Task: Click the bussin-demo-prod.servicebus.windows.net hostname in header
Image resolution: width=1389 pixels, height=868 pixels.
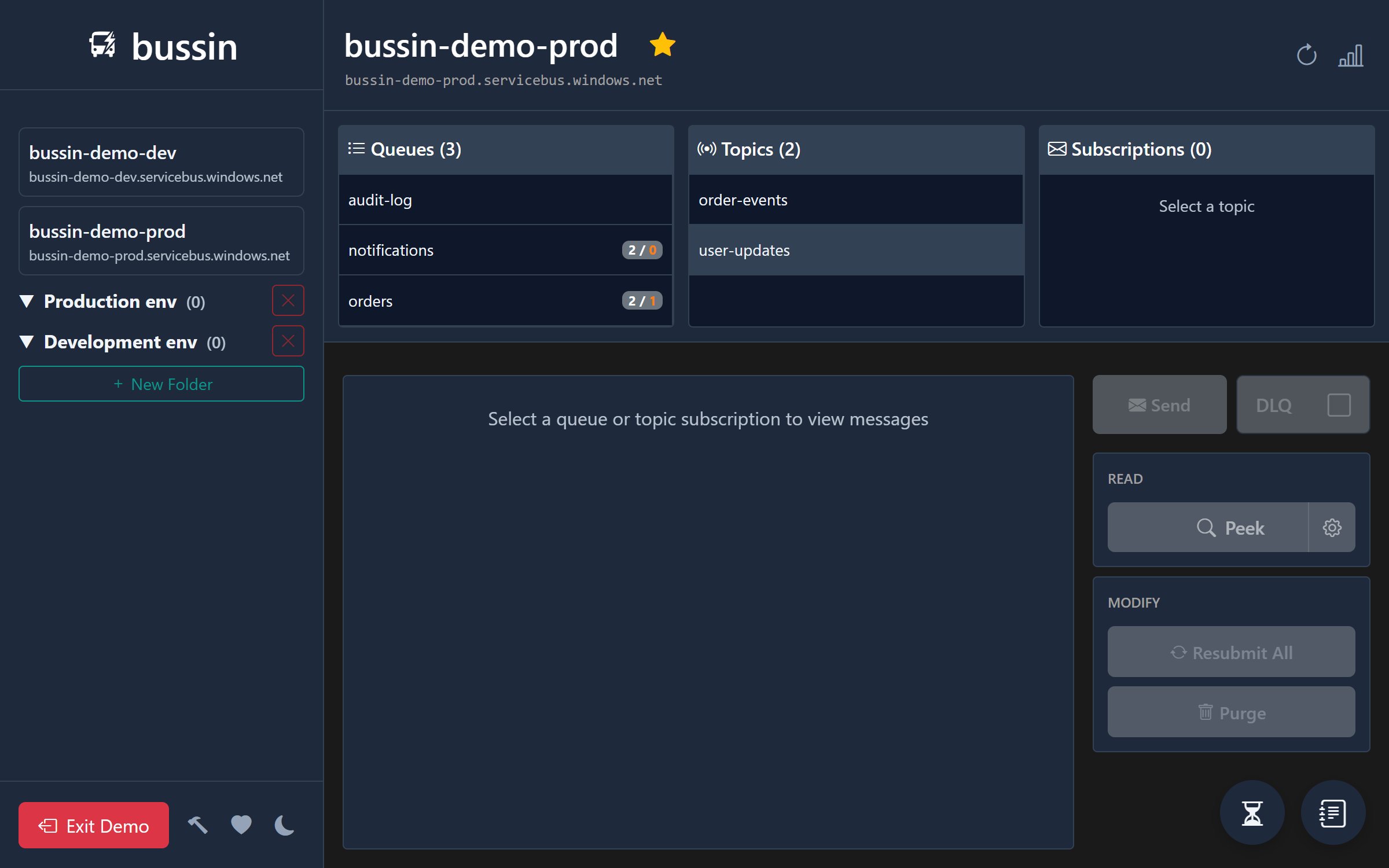Action: pyautogui.click(x=504, y=80)
